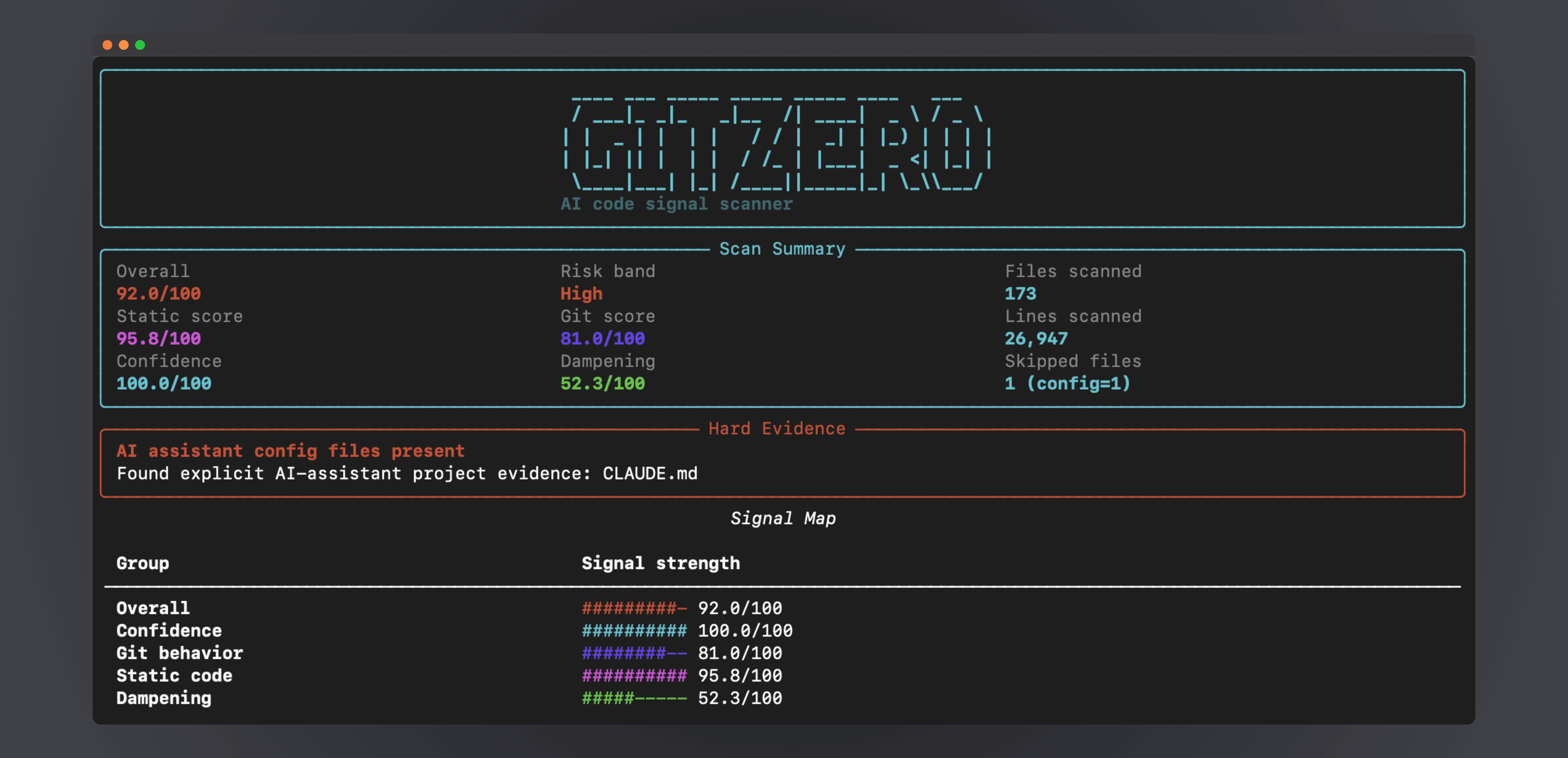
Task: Select 'AI assistant config files present' heading
Action: (290, 451)
